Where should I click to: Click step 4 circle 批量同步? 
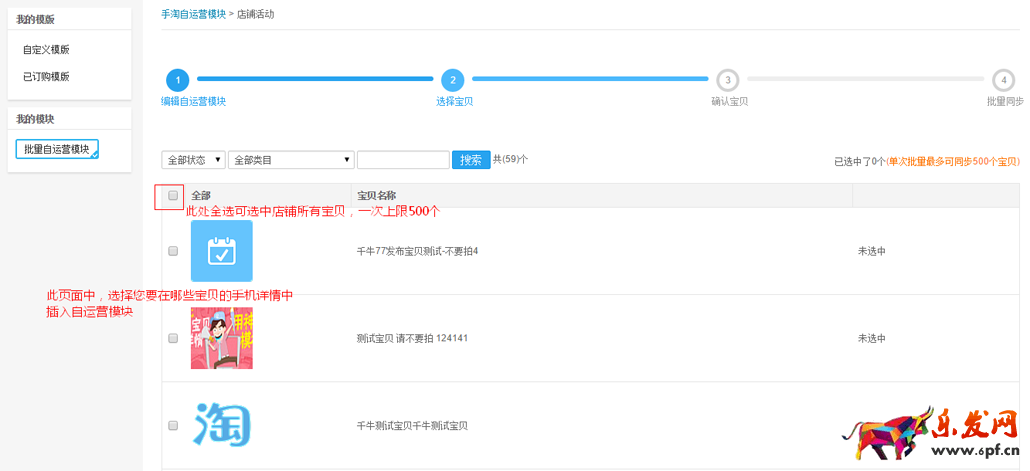[1002, 80]
